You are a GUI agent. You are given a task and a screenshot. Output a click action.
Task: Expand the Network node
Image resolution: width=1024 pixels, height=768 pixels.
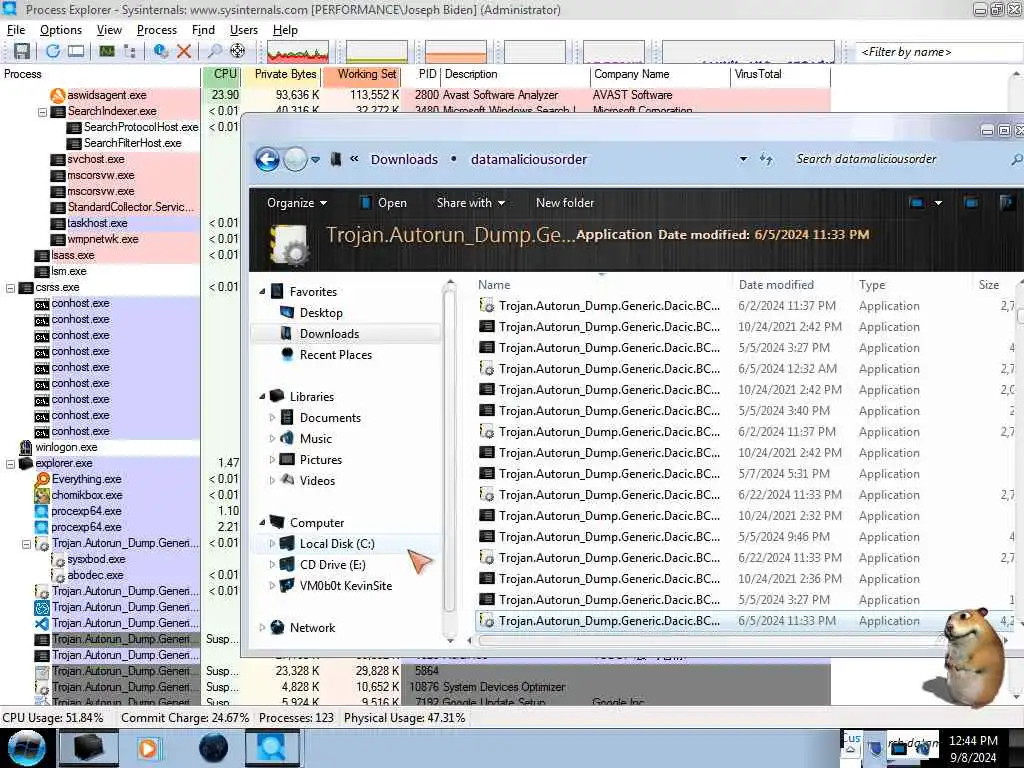(263, 628)
